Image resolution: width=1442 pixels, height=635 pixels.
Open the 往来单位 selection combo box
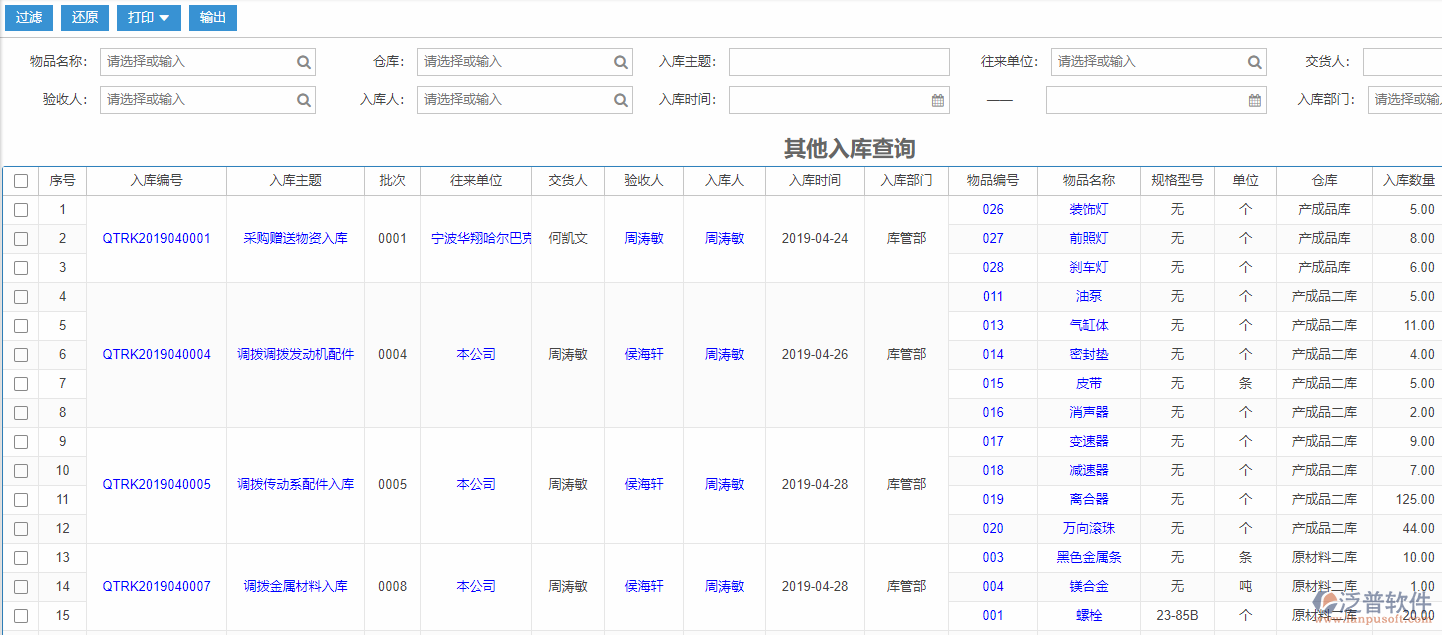1140,62
